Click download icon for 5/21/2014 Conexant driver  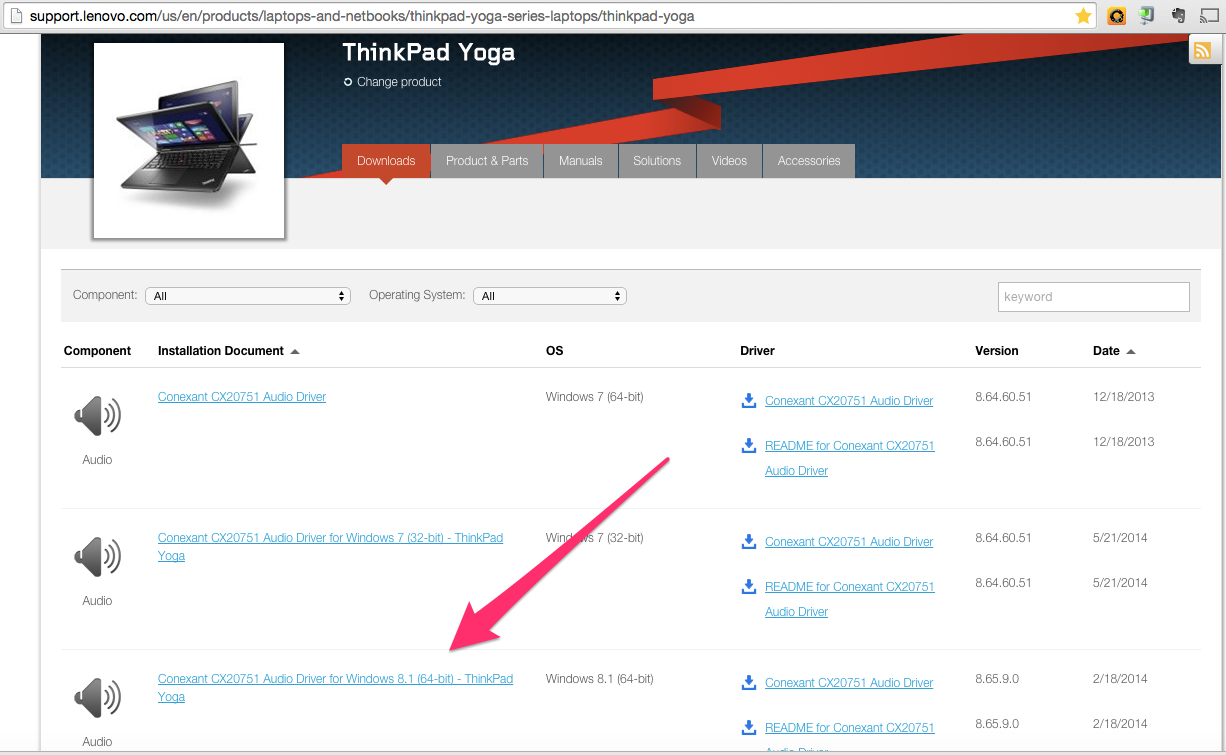[748, 541]
